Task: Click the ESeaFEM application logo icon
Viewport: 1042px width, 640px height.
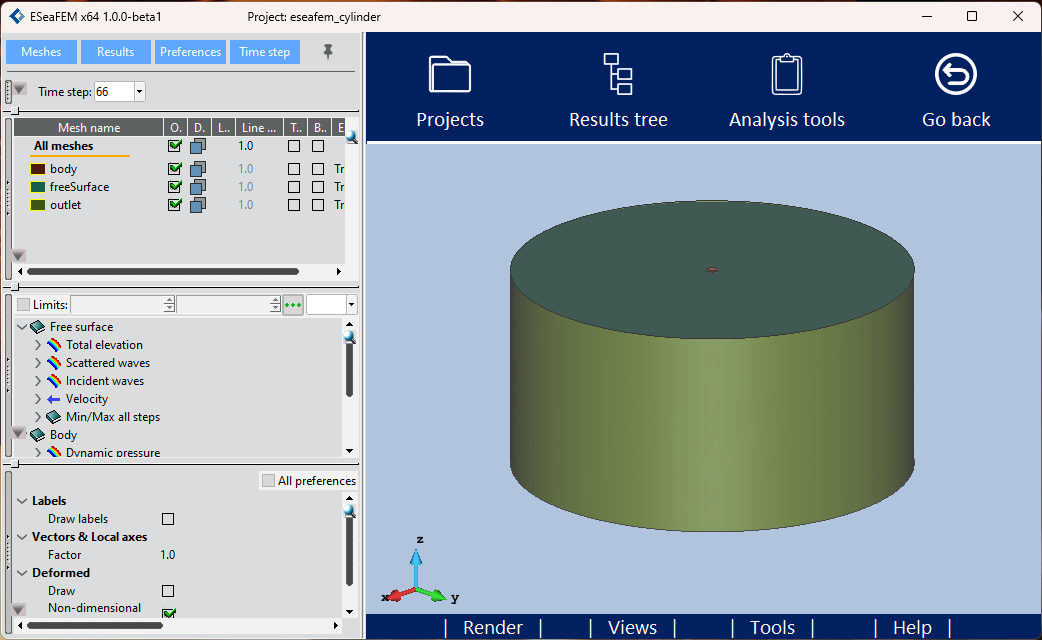Action: 16,17
